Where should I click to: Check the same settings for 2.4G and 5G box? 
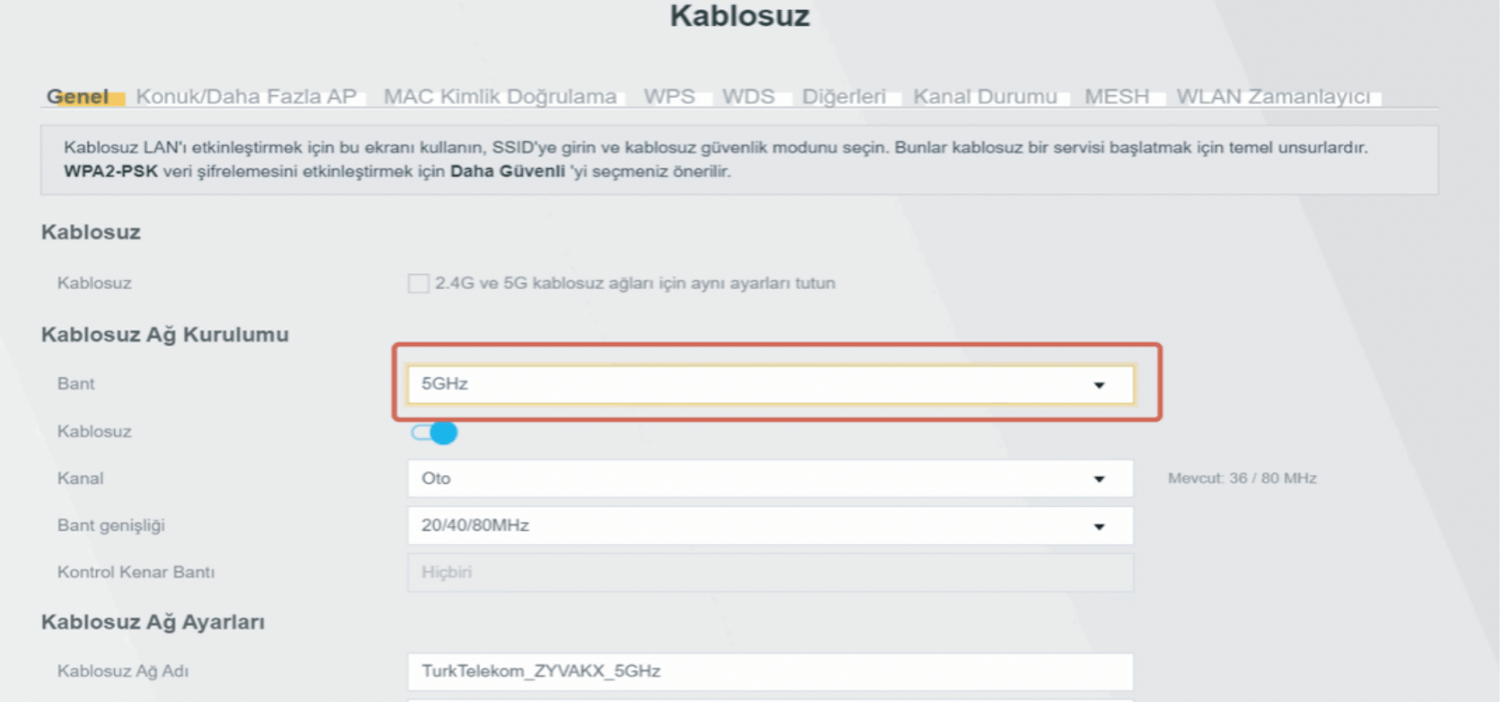[418, 284]
